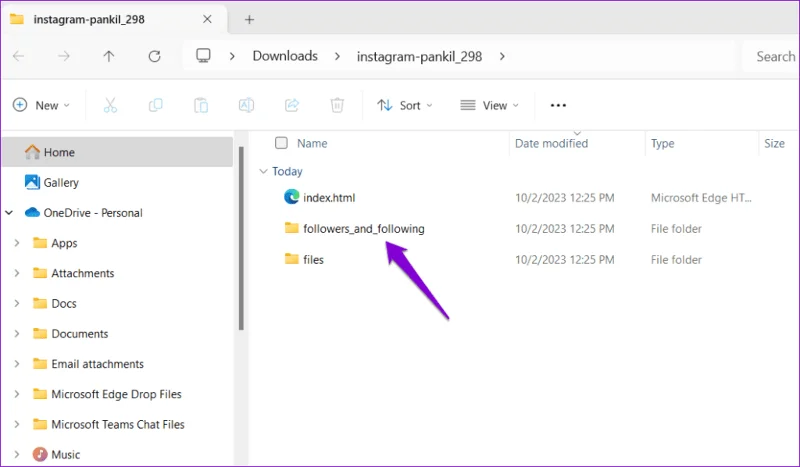Viewport: 800px width, 467px height.
Task: Open the Docs folder in sidebar
Action: (64, 303)
